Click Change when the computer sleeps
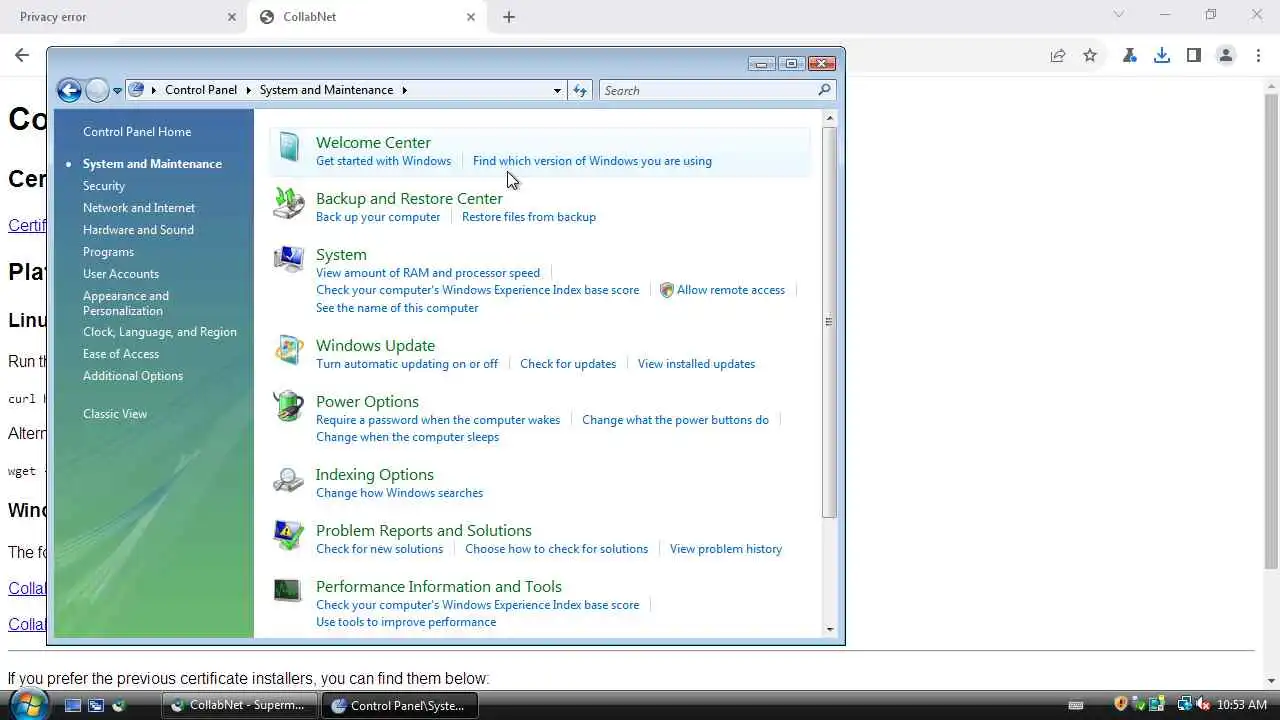1280x720 pixels. (x=407, y=437)
